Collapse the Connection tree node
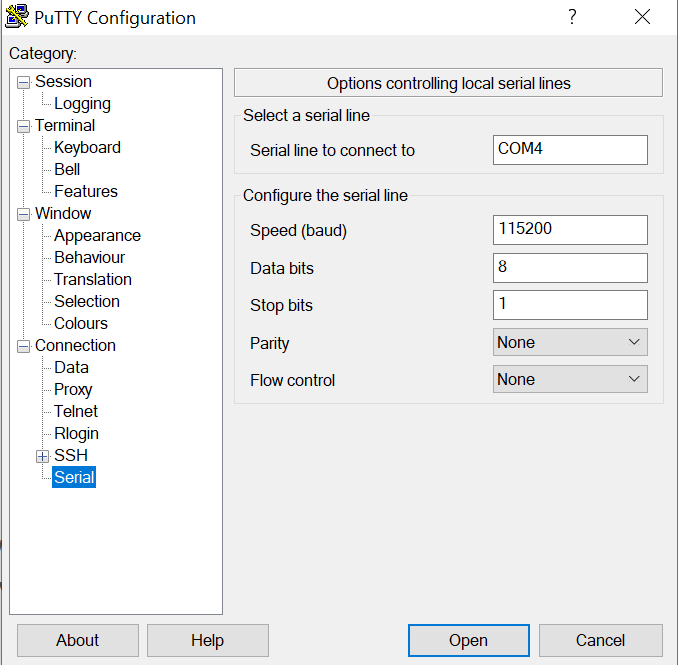Image resolution: width=678 pixels, height=665 pixels. point(23,346)
